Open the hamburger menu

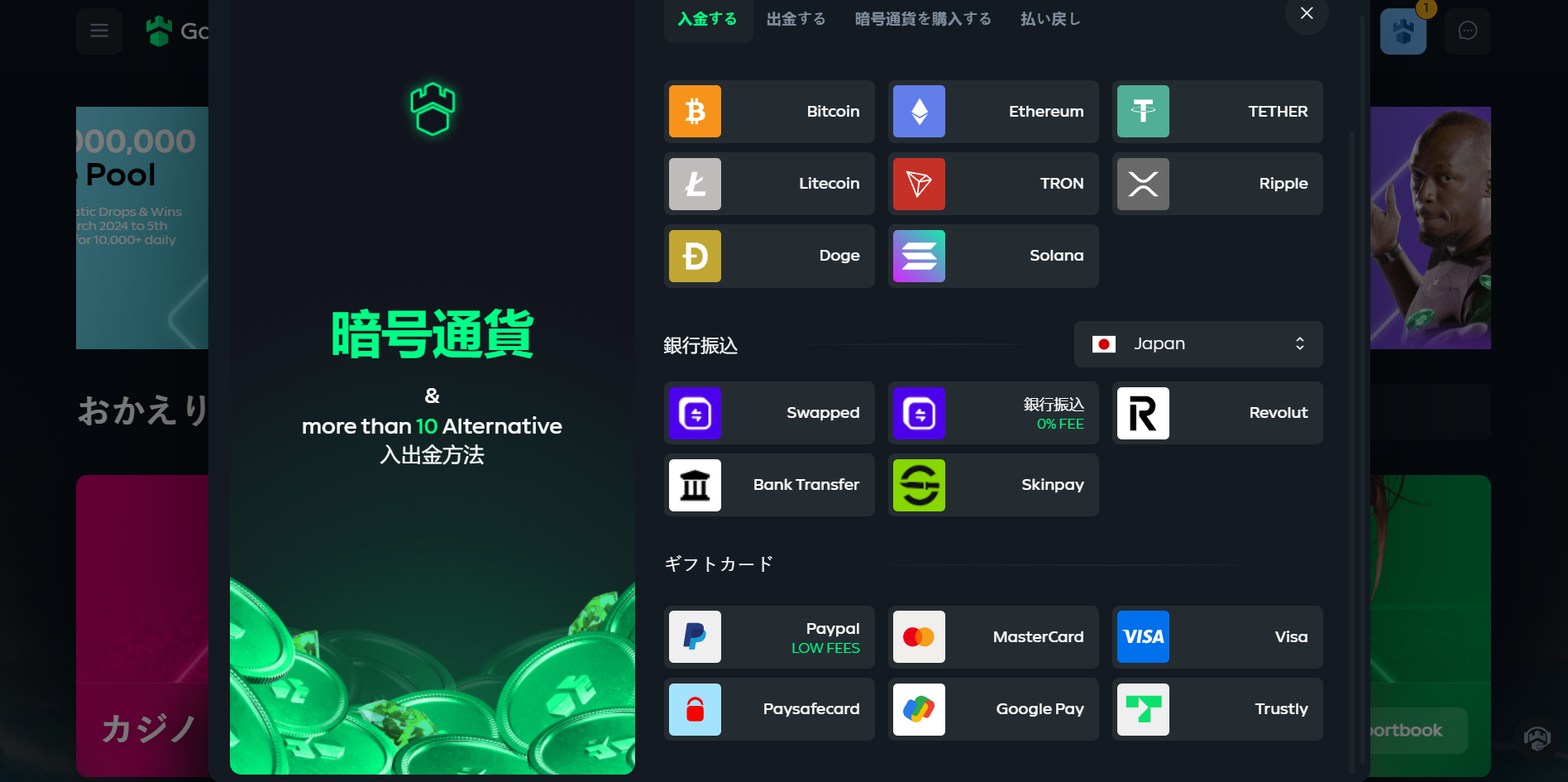pos(99,31)
